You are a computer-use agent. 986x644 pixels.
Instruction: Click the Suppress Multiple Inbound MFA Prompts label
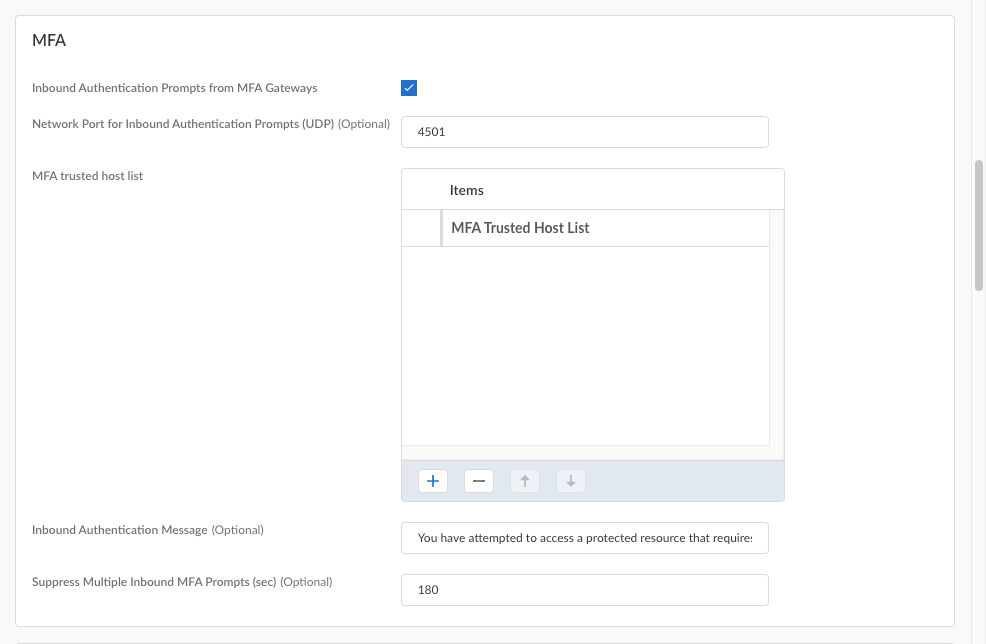[x=154, y=582]
